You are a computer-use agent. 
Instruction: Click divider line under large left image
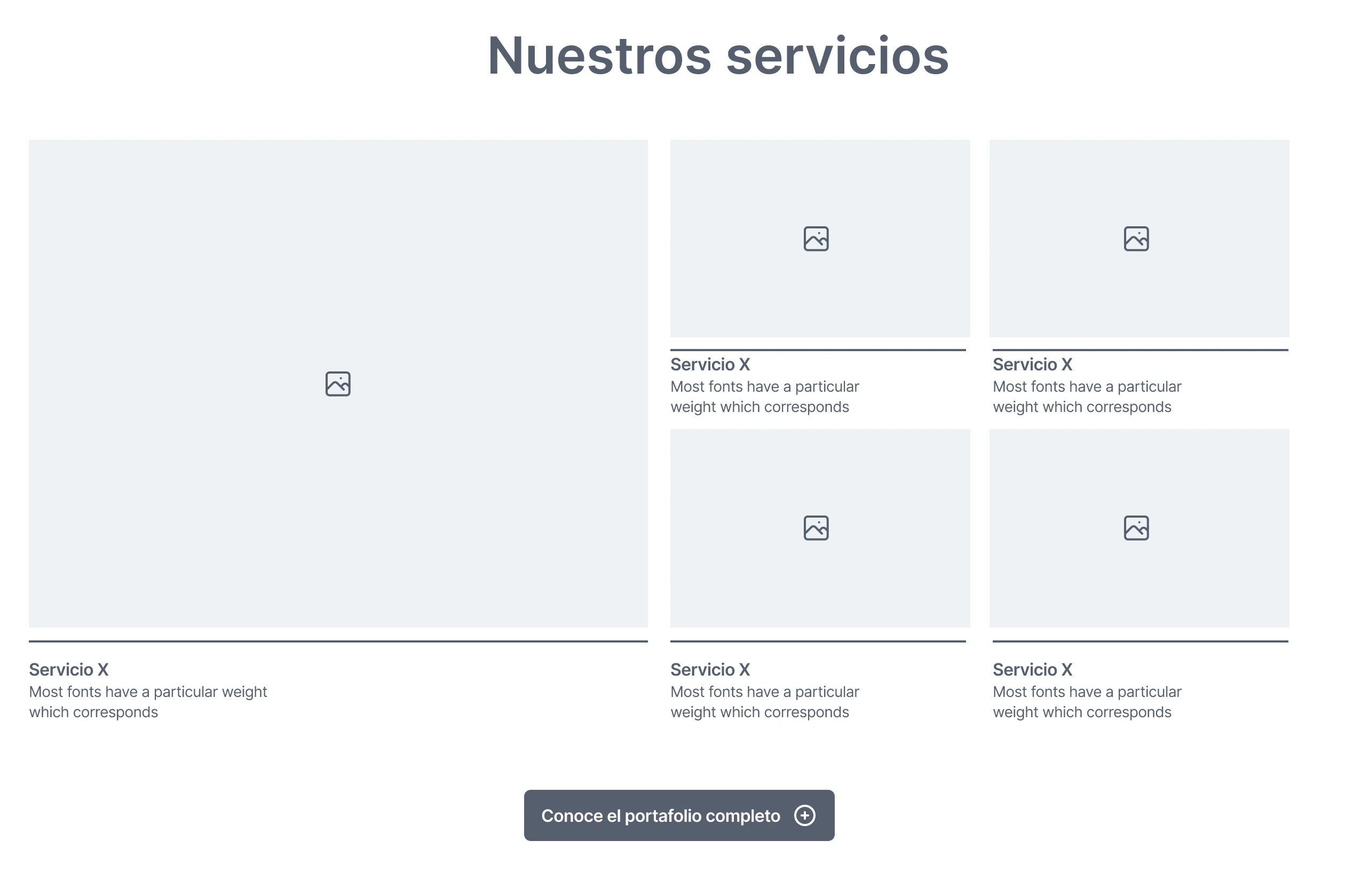(338, 641)
